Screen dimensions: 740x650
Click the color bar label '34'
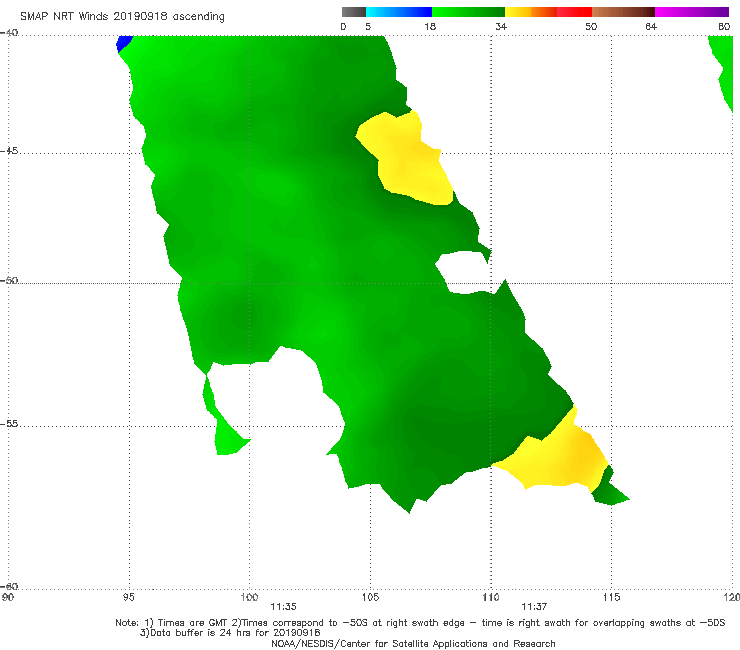coord(501,27)
